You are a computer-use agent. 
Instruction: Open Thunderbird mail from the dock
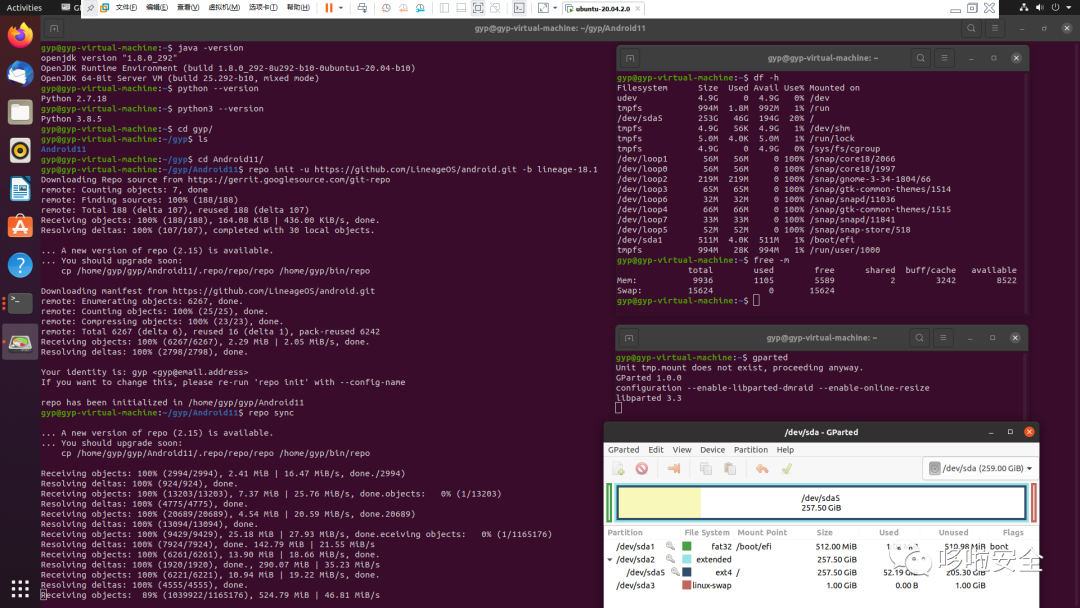(20, 73)
